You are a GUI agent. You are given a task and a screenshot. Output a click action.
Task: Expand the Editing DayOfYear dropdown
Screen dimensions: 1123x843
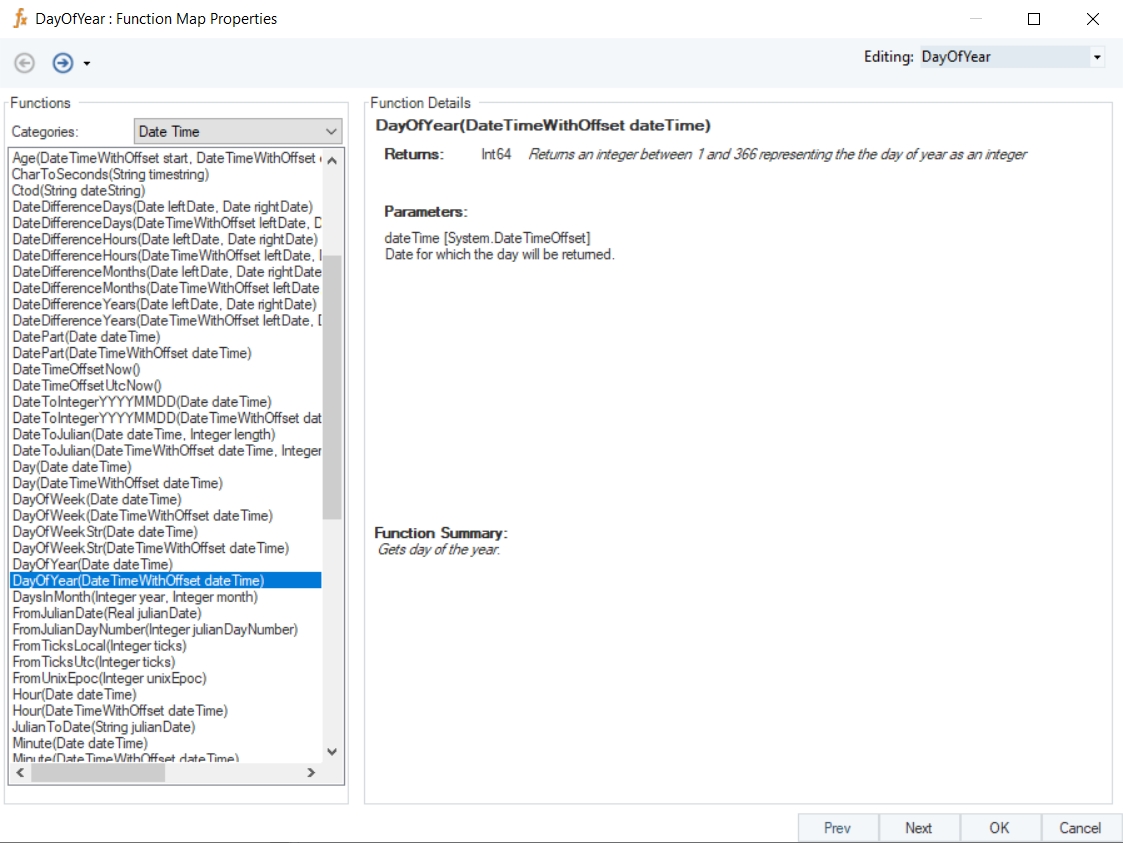(1097, 57)
